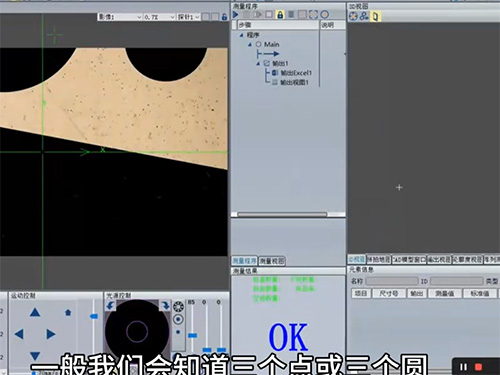Screen dimensions: 500x375
Task: Click the 测量值 column header
Action: point(444,293)
